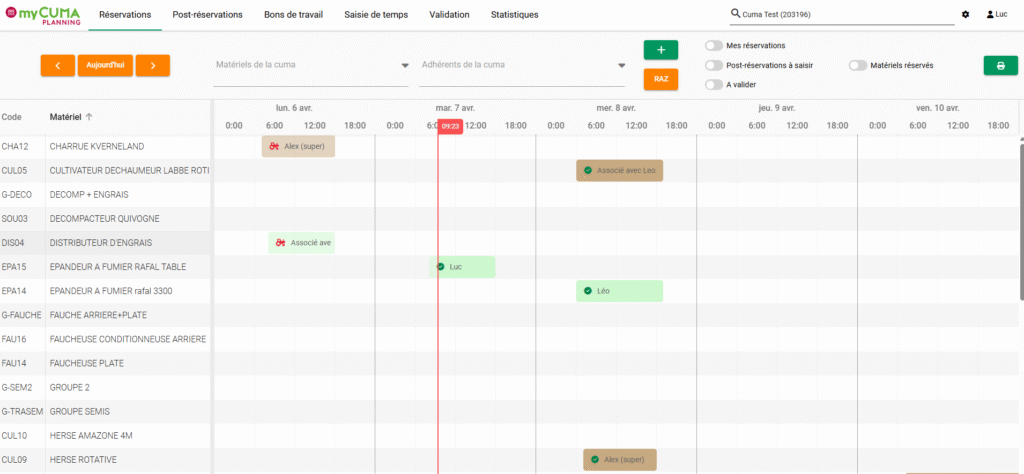The height and width of the screenshot is (474, 1024).
Task: Open the Adhérents de la cuma dropdown
Action: click(x=621, y=66)
